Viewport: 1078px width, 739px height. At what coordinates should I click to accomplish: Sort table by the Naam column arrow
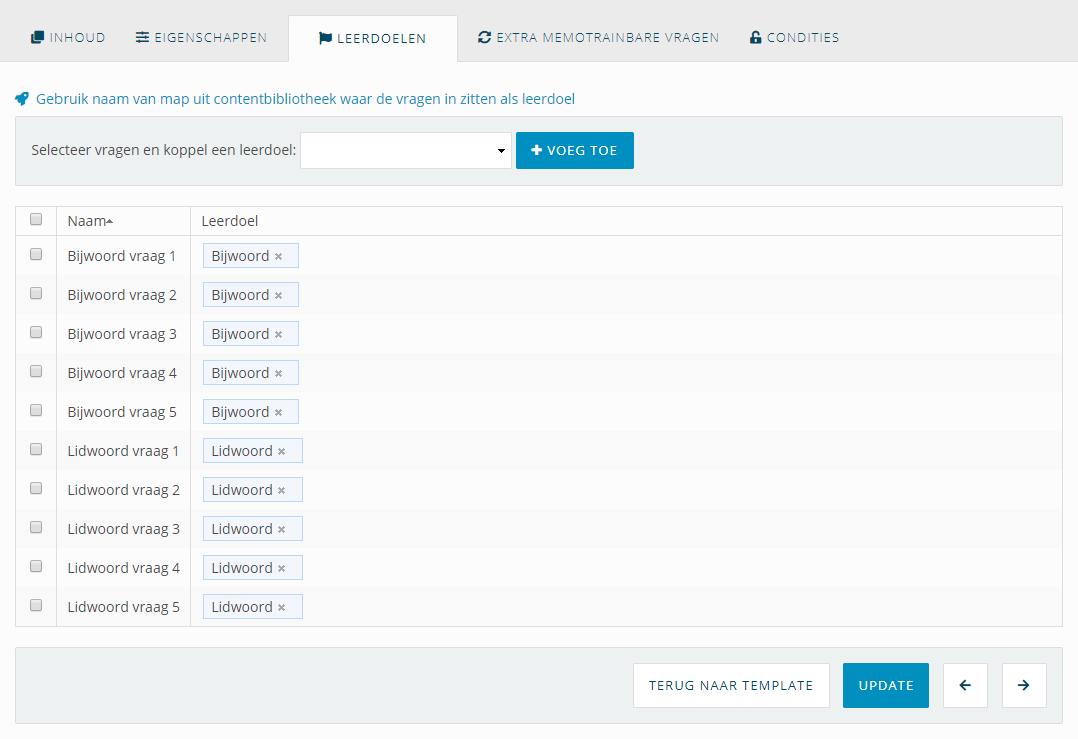coord(110,221)
